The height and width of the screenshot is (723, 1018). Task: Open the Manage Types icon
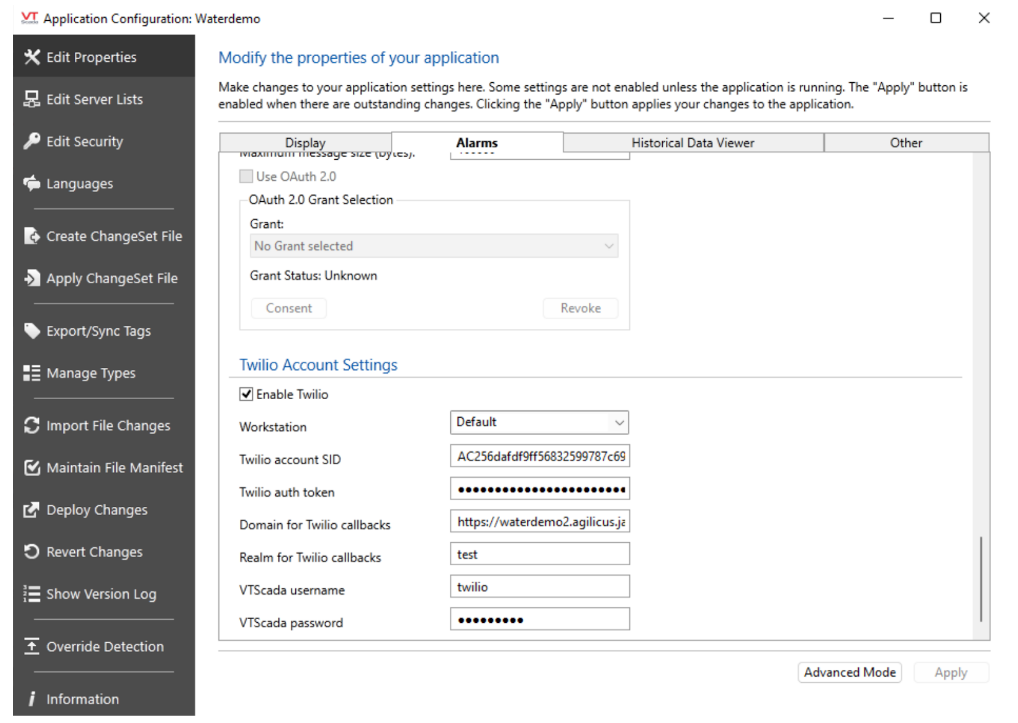point(31,373)
